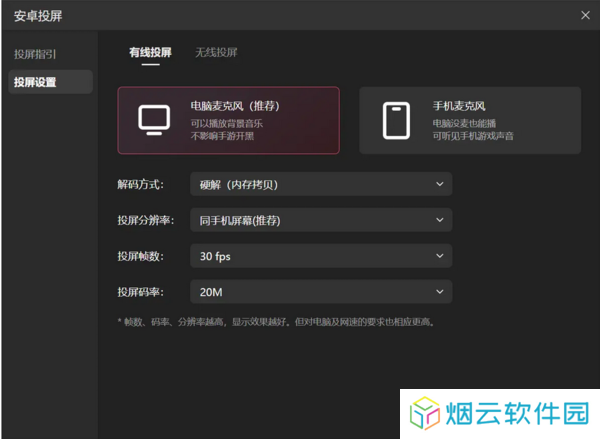Switch to the 无线投屏 tab
This screenshot has width=600, height=439.
tap(216, 52)
